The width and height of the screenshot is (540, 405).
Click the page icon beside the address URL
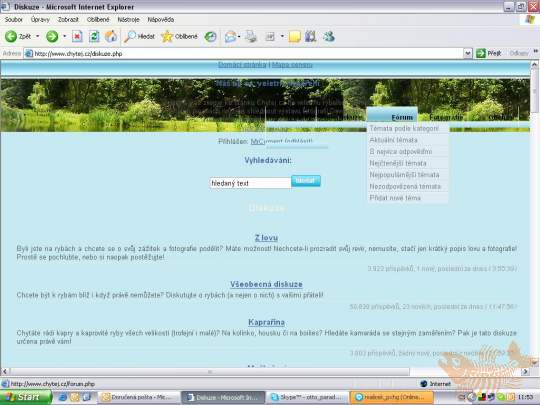[29, 53]
